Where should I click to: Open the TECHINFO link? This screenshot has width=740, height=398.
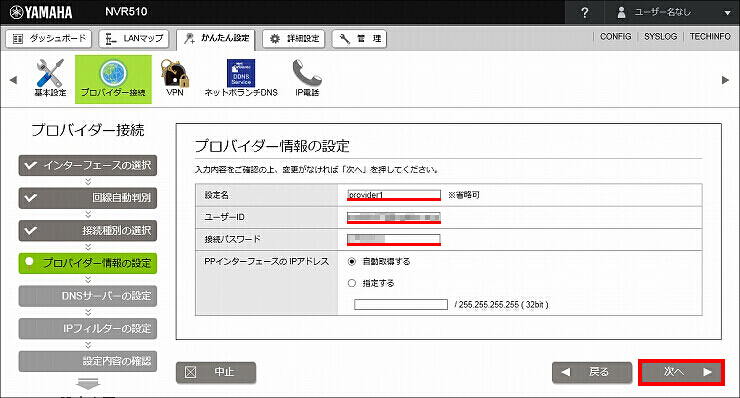pos(710,36)
